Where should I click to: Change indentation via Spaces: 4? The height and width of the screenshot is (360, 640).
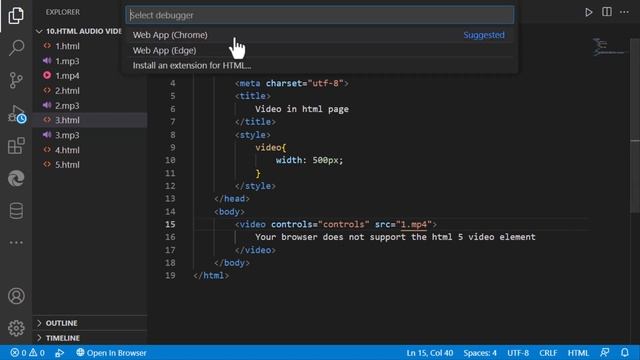click(x=480, y=353)
